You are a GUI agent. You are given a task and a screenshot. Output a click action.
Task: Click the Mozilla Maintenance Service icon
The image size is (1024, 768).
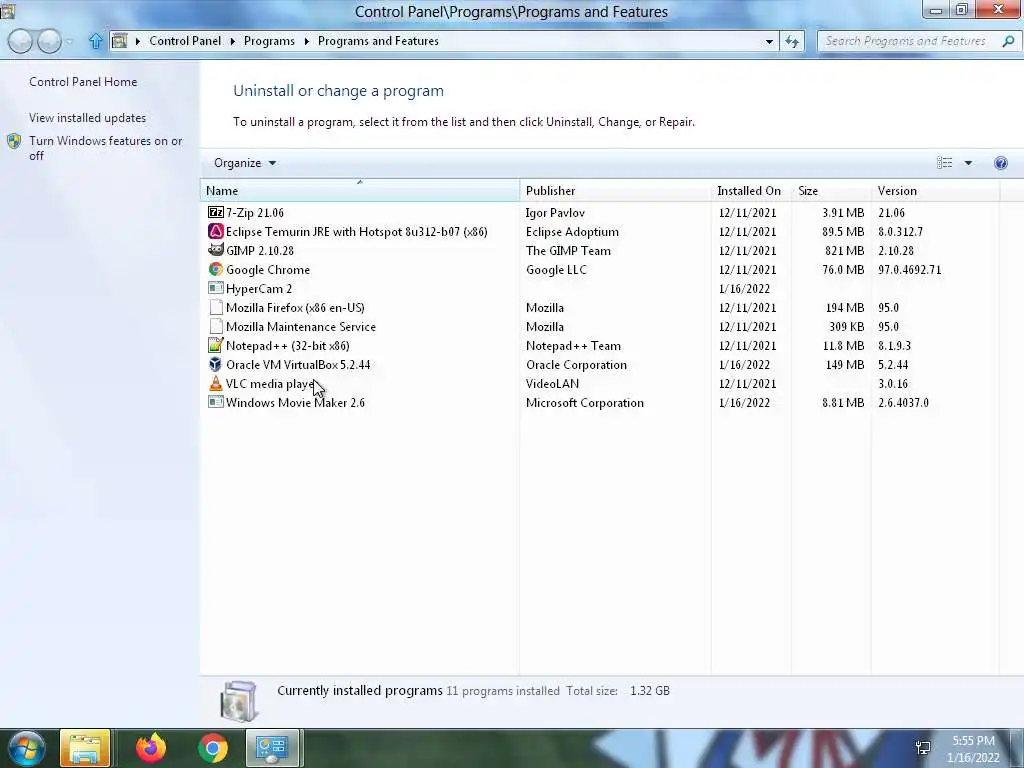(216, 326)
